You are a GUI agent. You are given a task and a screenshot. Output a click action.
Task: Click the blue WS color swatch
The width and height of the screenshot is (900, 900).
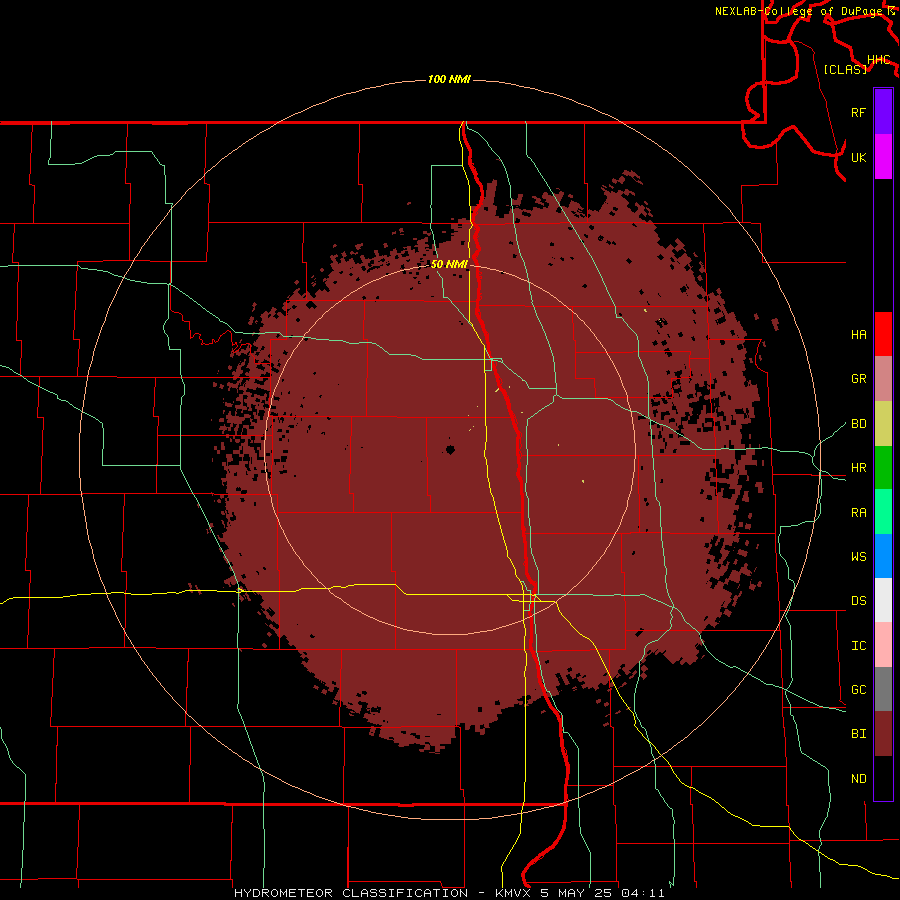(883, 556)
